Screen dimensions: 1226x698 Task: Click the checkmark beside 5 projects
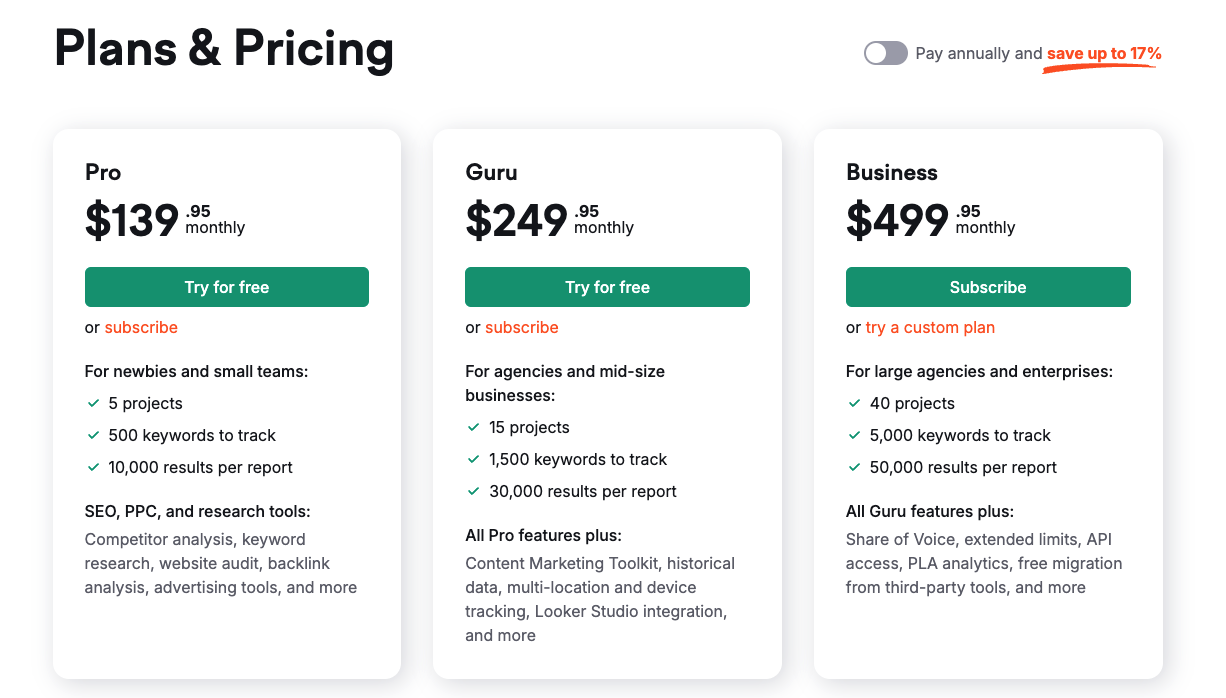[x=92, y=404]
